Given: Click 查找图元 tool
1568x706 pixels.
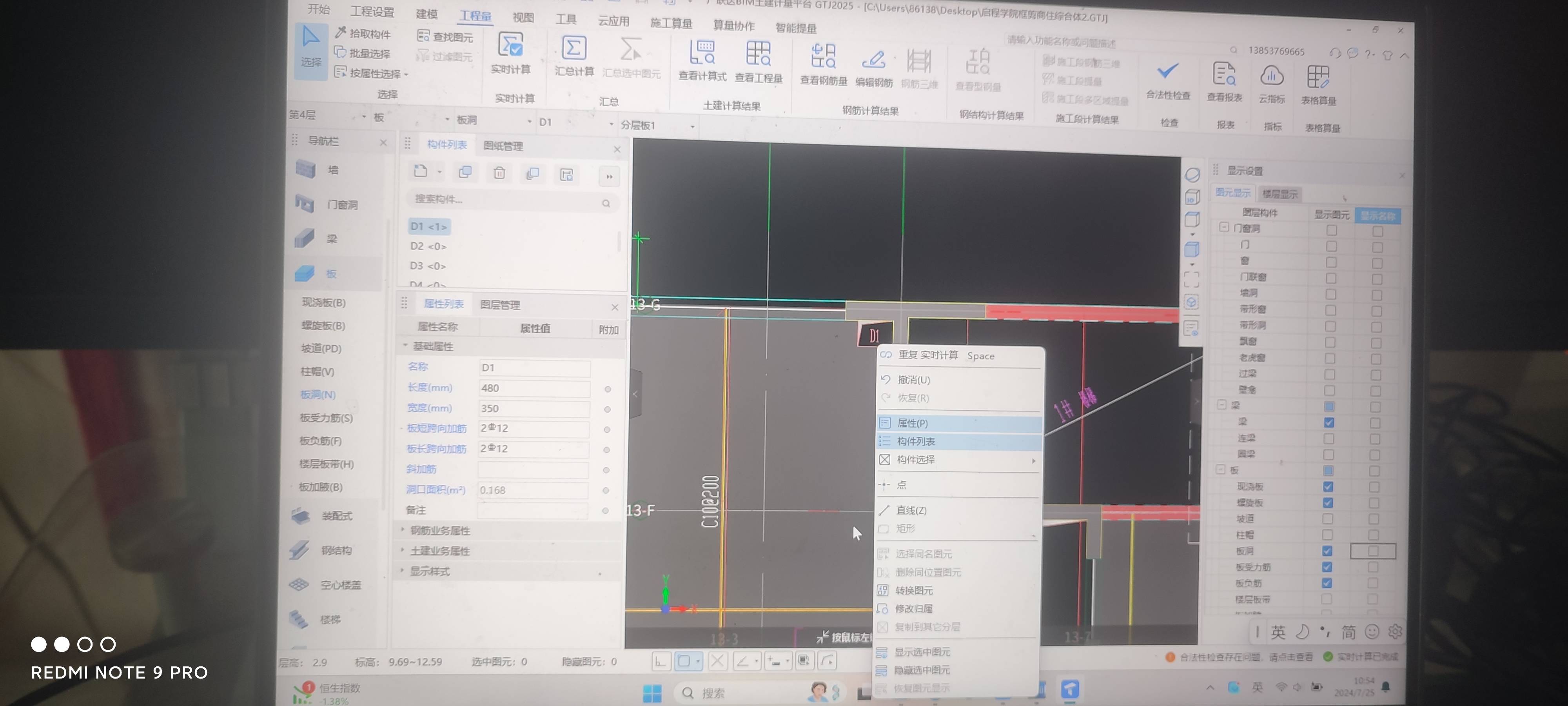Looking at the screenshot, I should (x=445, y=36).
